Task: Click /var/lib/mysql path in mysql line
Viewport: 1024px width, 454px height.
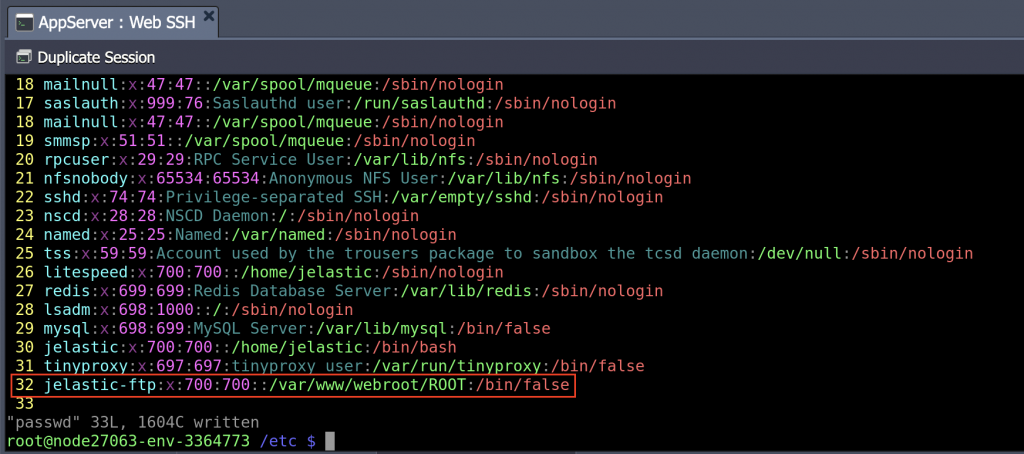Action: click(382, 328)
